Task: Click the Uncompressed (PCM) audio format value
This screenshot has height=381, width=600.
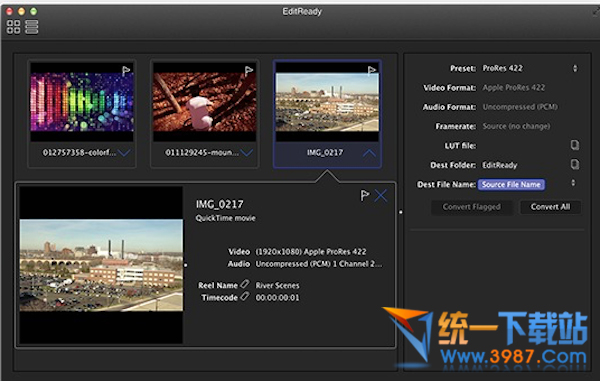Action: [520, 107]
